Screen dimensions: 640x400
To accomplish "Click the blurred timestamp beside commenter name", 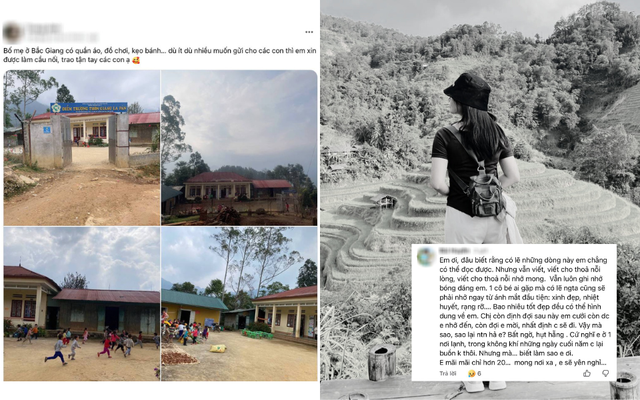I will (x=478, y=251).
